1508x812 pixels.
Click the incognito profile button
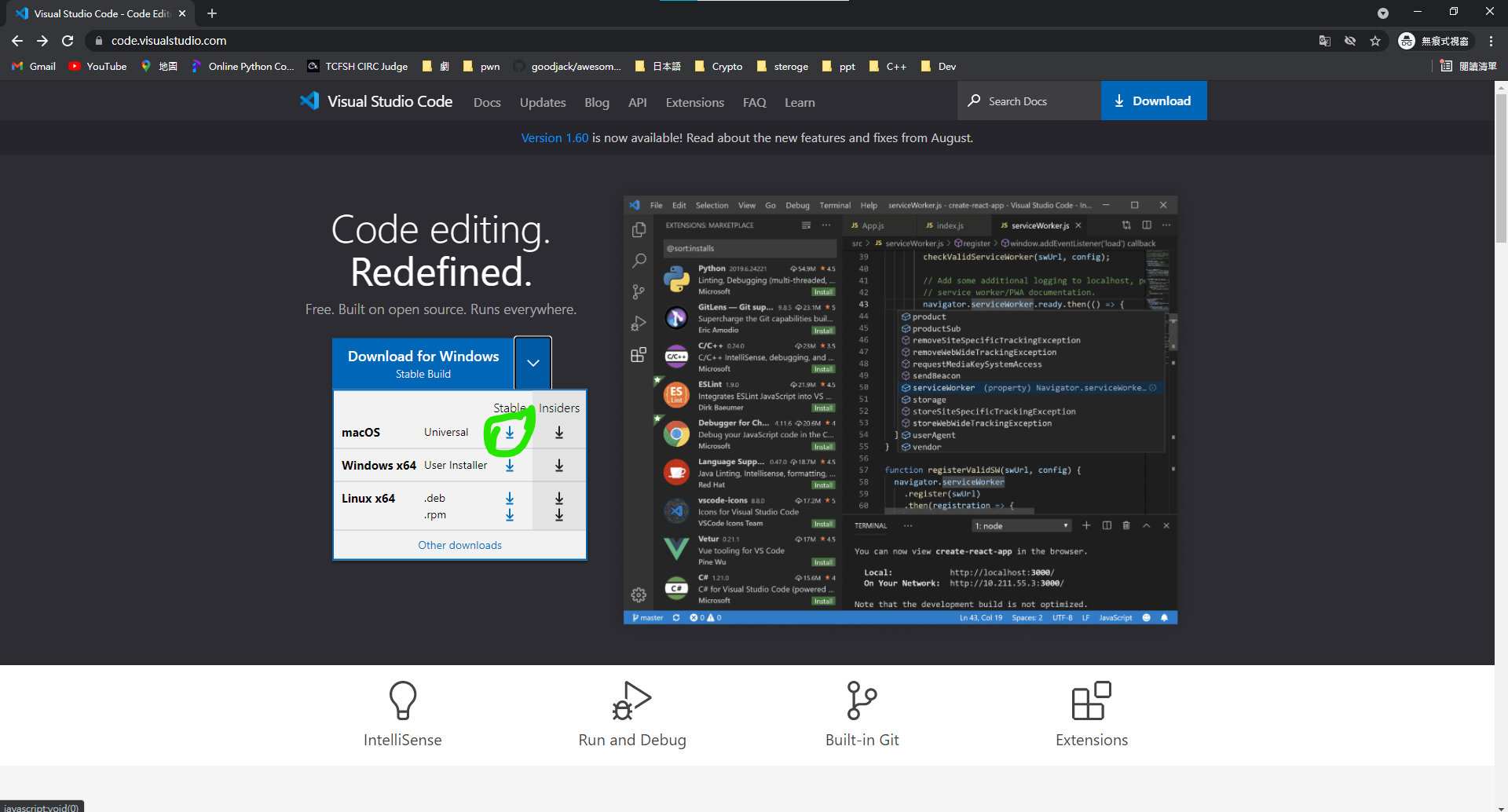click(1434, 41)
